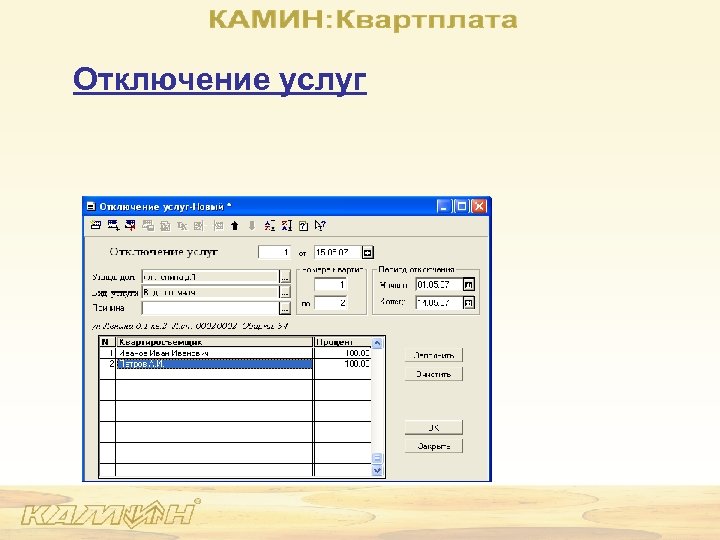This screenshot has width=720, height=540.
Task: Activate the What's This pointer help icon
Action: pos(320,225)
